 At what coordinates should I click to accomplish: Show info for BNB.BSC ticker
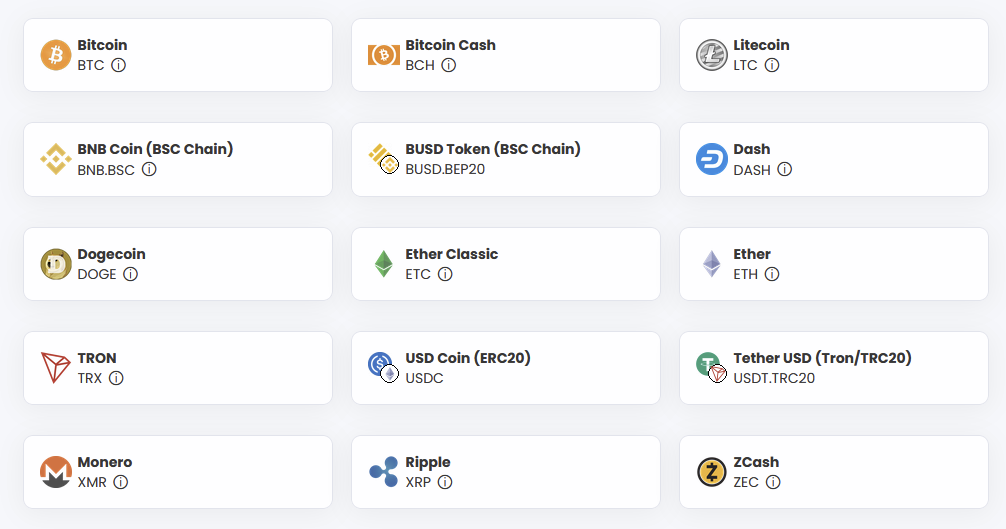click(x=149, y=169)
